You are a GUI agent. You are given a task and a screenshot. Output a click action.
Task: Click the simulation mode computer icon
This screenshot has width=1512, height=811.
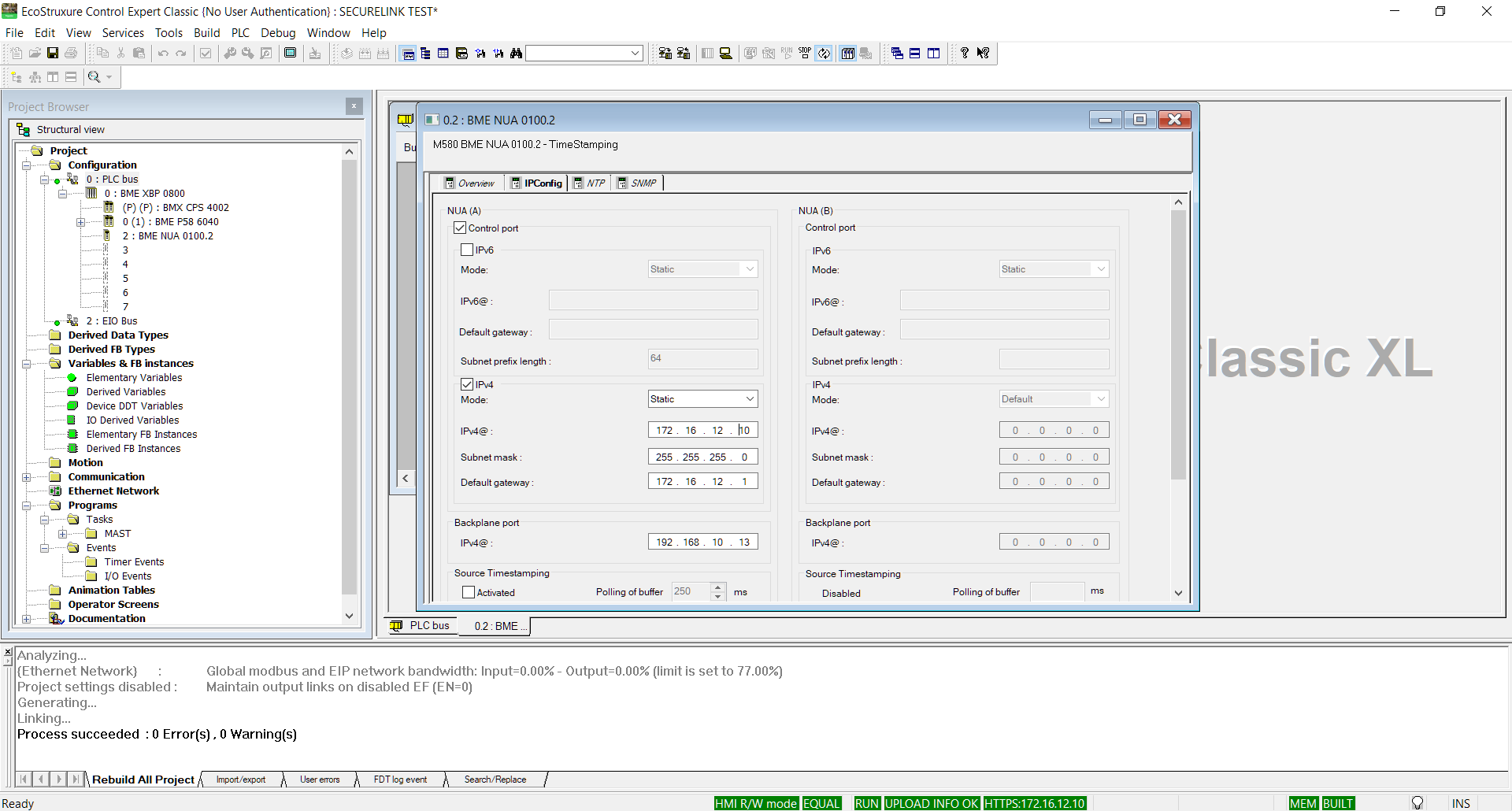[726, 53]
